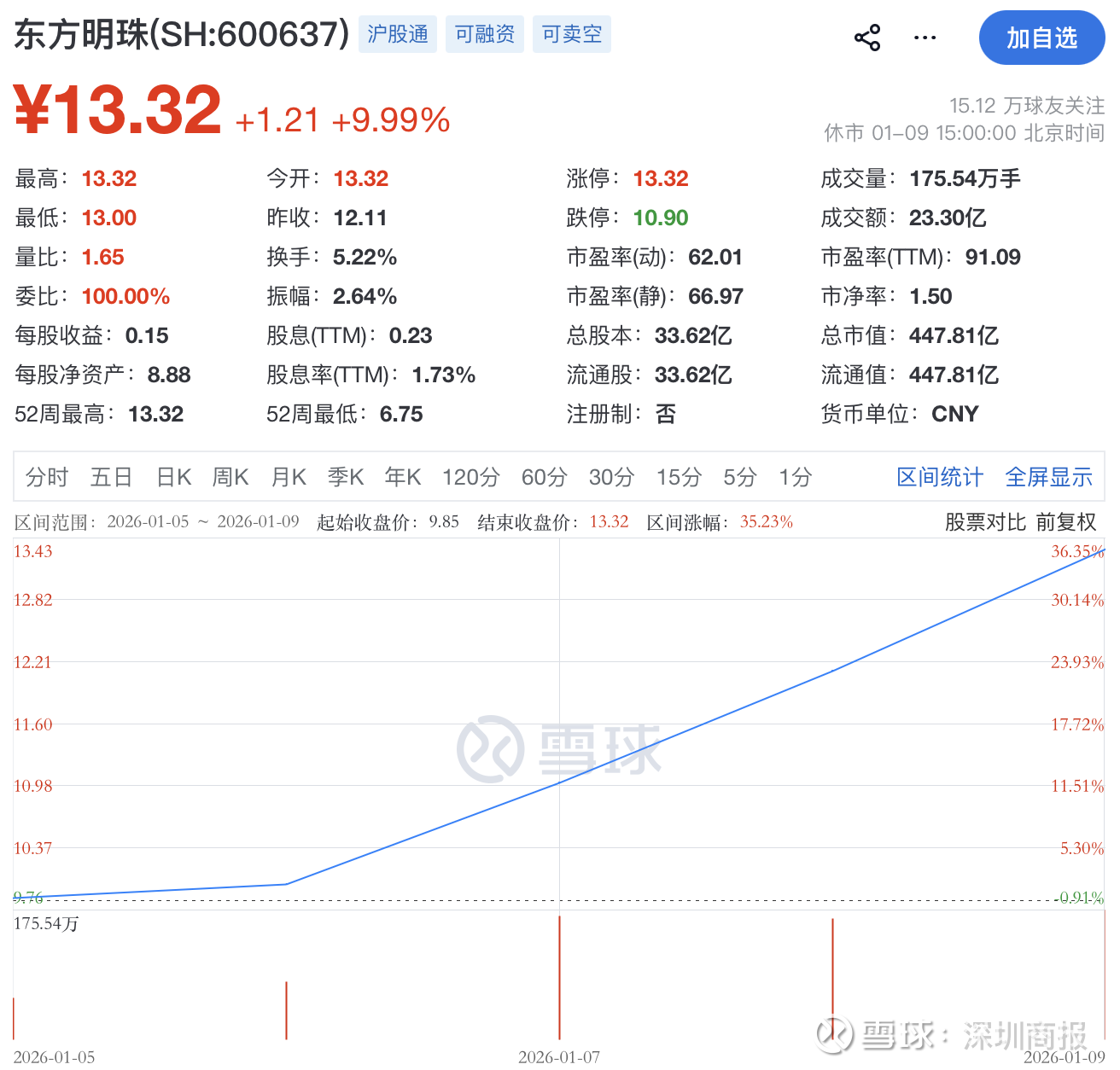Image resolution: width=1120 pixels, height=1070 pixels.
Task: Choose the 30分 chart tab
Action: click(612, 477)
